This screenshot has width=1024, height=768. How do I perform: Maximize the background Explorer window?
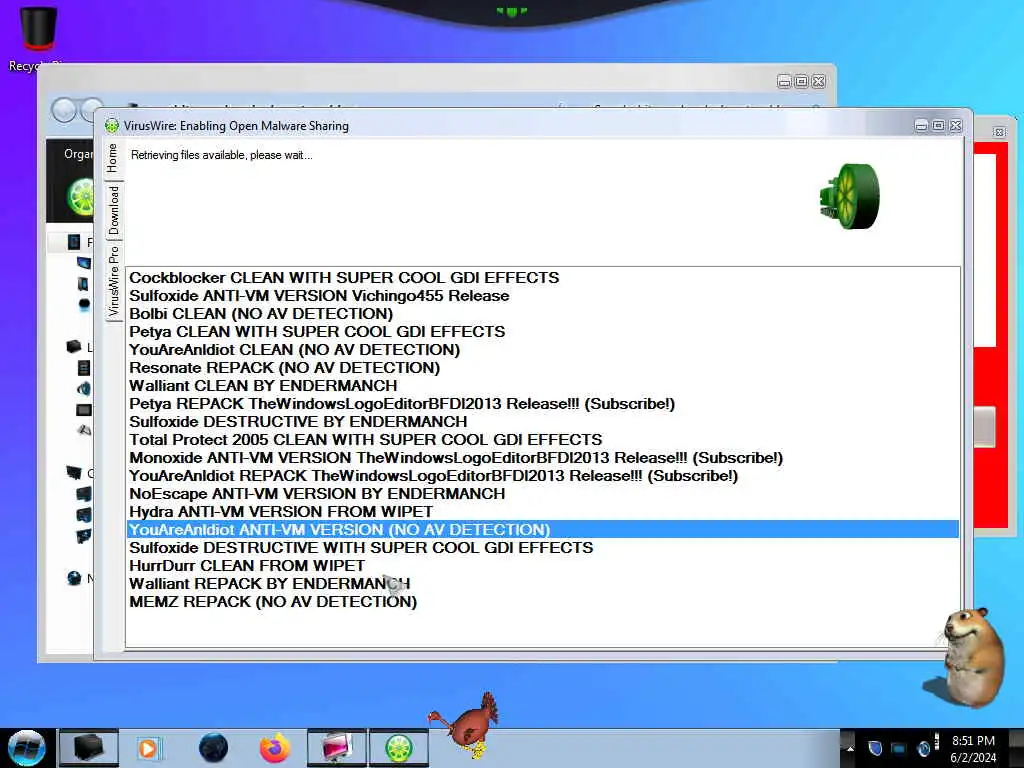801,81
